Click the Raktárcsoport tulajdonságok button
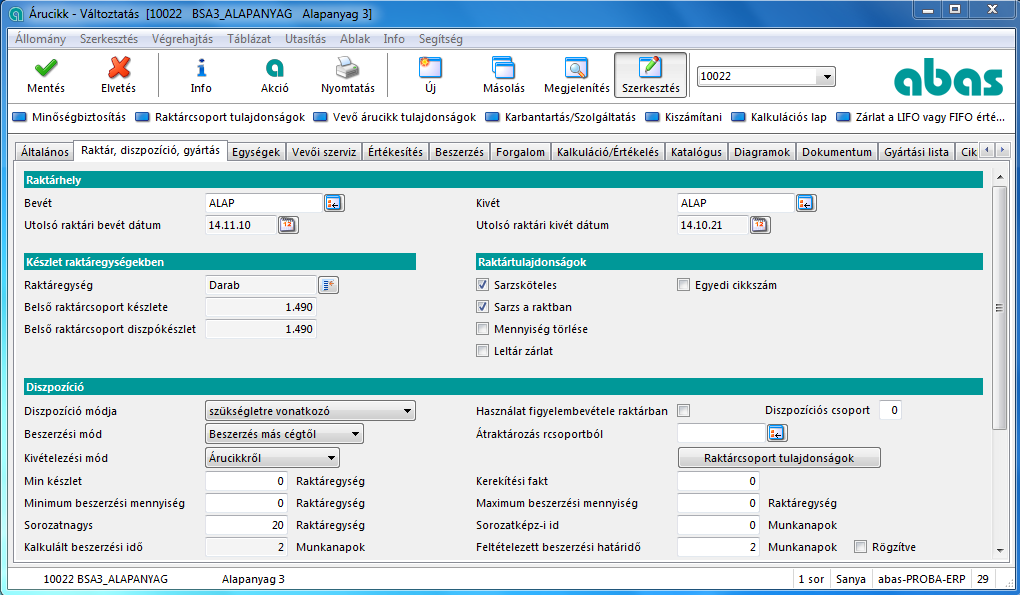Viewport: 1020px width, 595px height. [779, 458]
